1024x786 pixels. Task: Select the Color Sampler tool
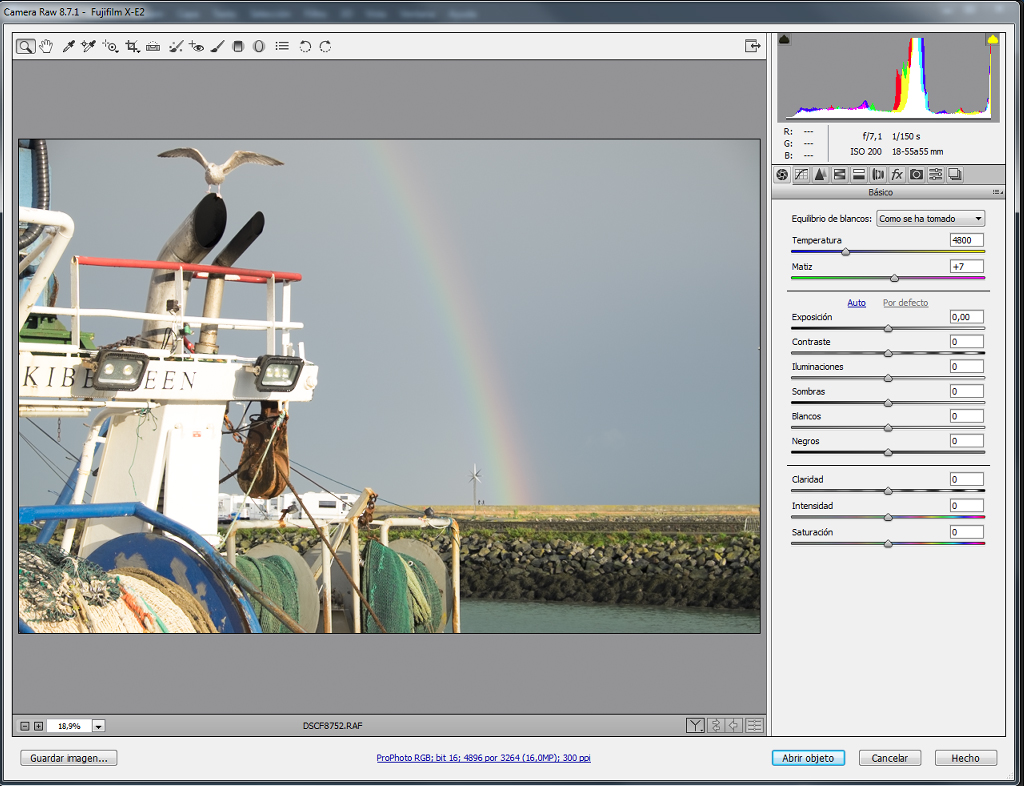pyautogui.click(x=88, y=46)
